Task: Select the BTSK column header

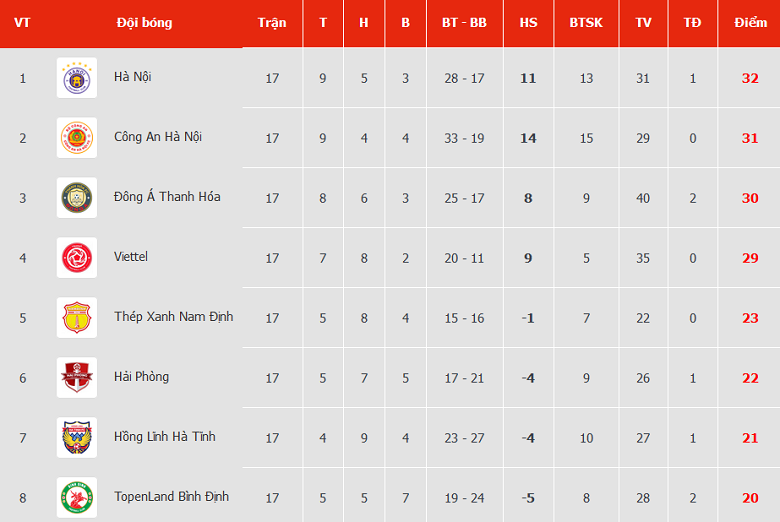Action: pos(586,22)
